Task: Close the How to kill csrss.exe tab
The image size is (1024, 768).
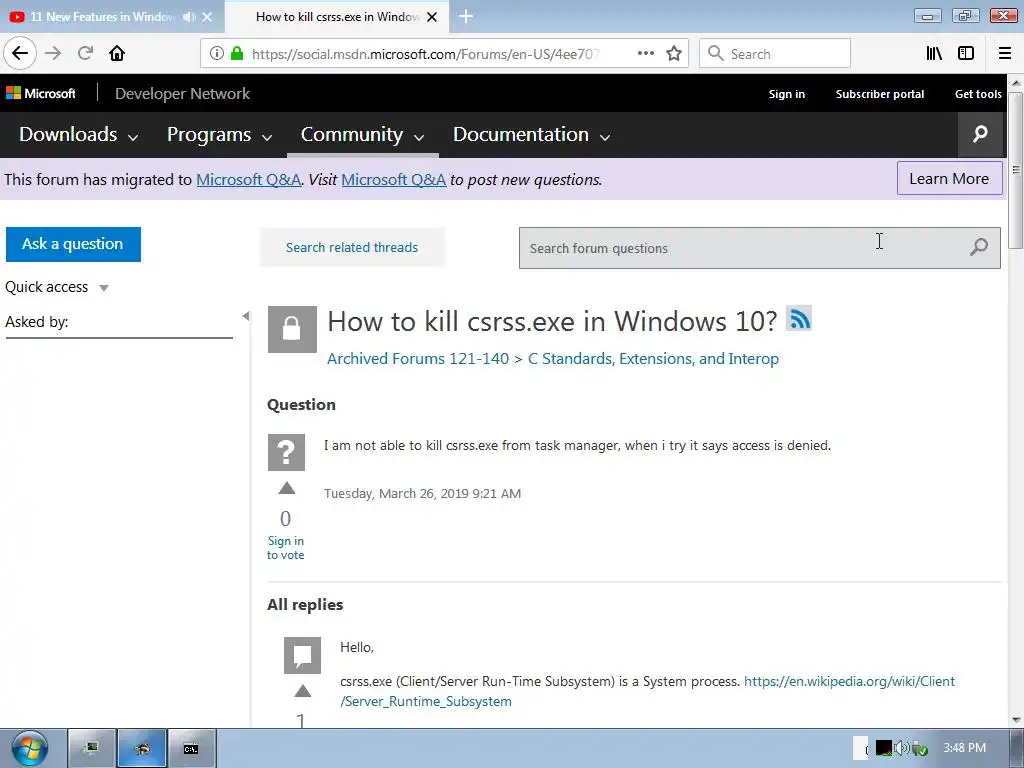Action: (432, 17)
